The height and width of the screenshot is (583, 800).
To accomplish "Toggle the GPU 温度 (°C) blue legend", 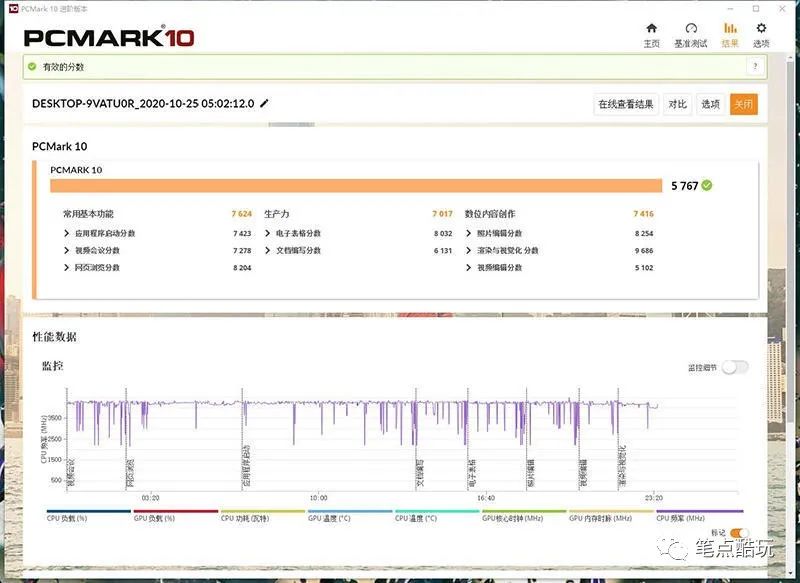I will pos(350,515).
